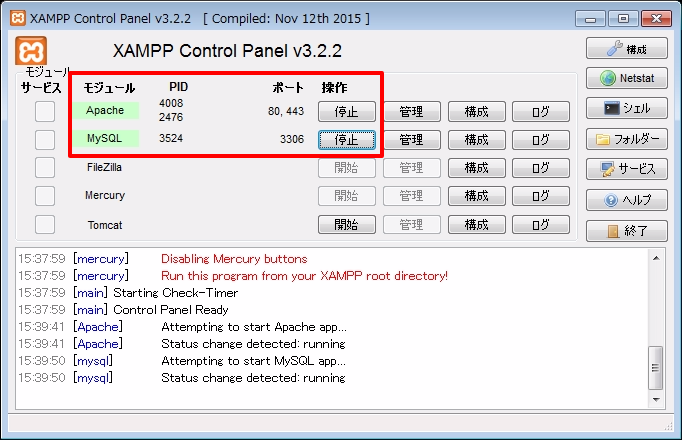Click log line 'Starting Check-Timer'

(x=175, y=293)
